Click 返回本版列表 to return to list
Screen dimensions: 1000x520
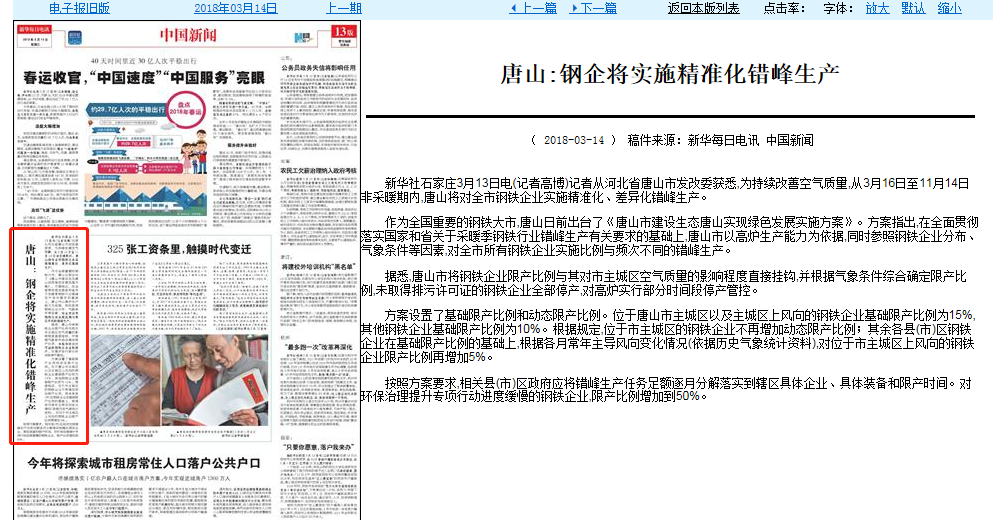pyautogui.click(x=703, y=8)
